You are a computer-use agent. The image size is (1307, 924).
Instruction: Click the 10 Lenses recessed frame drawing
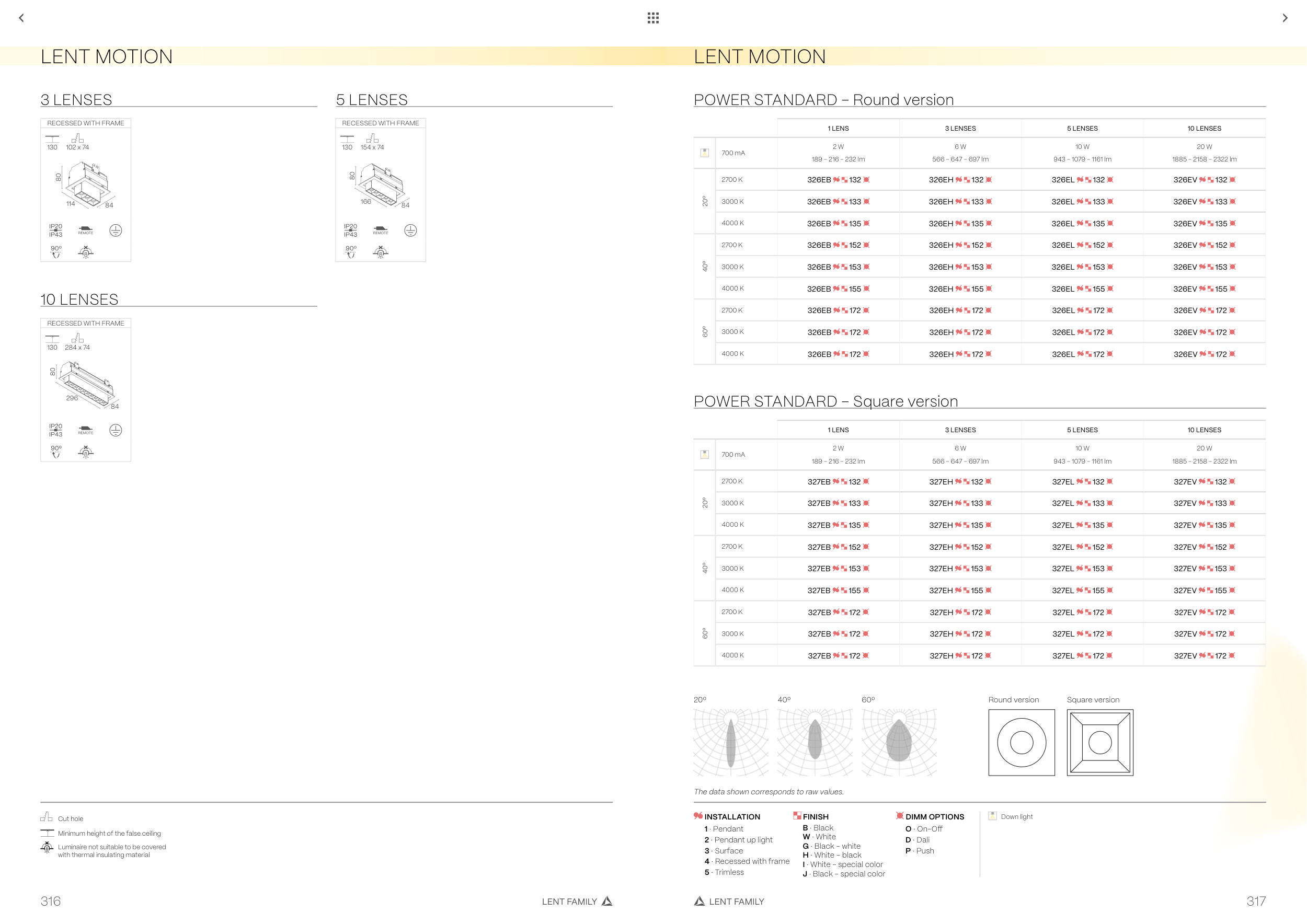point(85,385)
